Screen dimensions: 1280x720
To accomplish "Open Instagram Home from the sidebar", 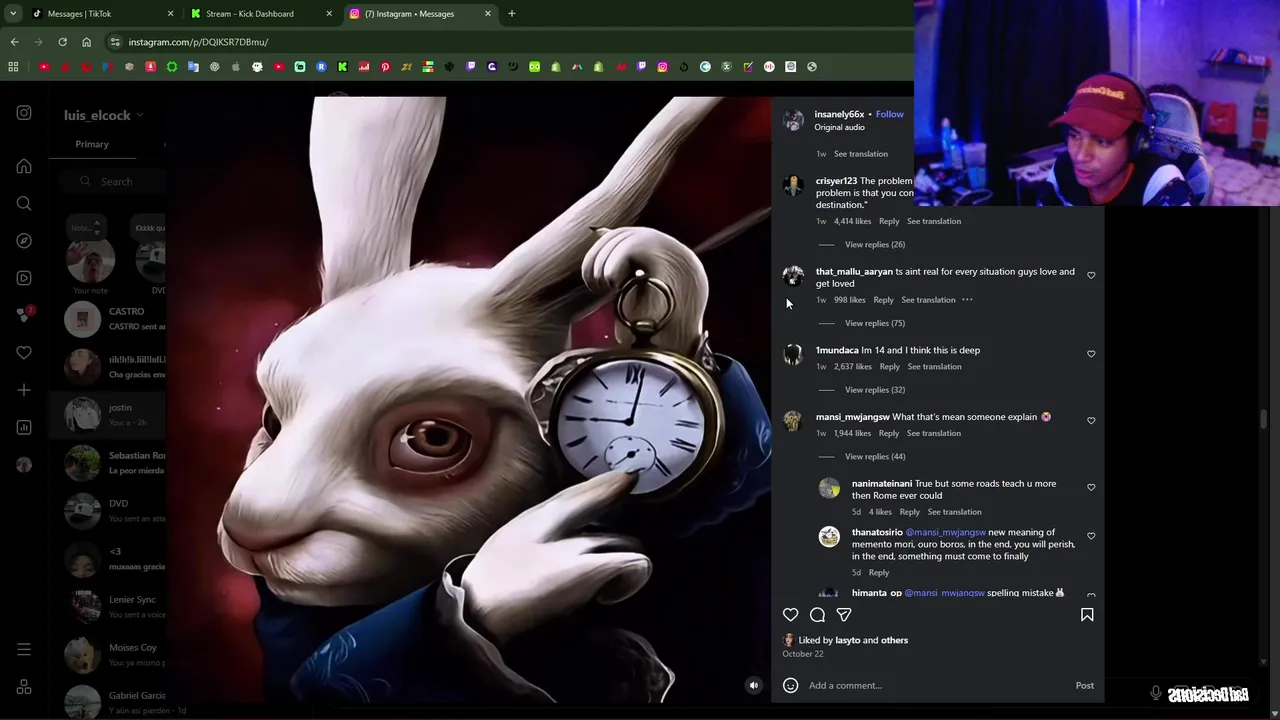I will click(x=24, y=166).
